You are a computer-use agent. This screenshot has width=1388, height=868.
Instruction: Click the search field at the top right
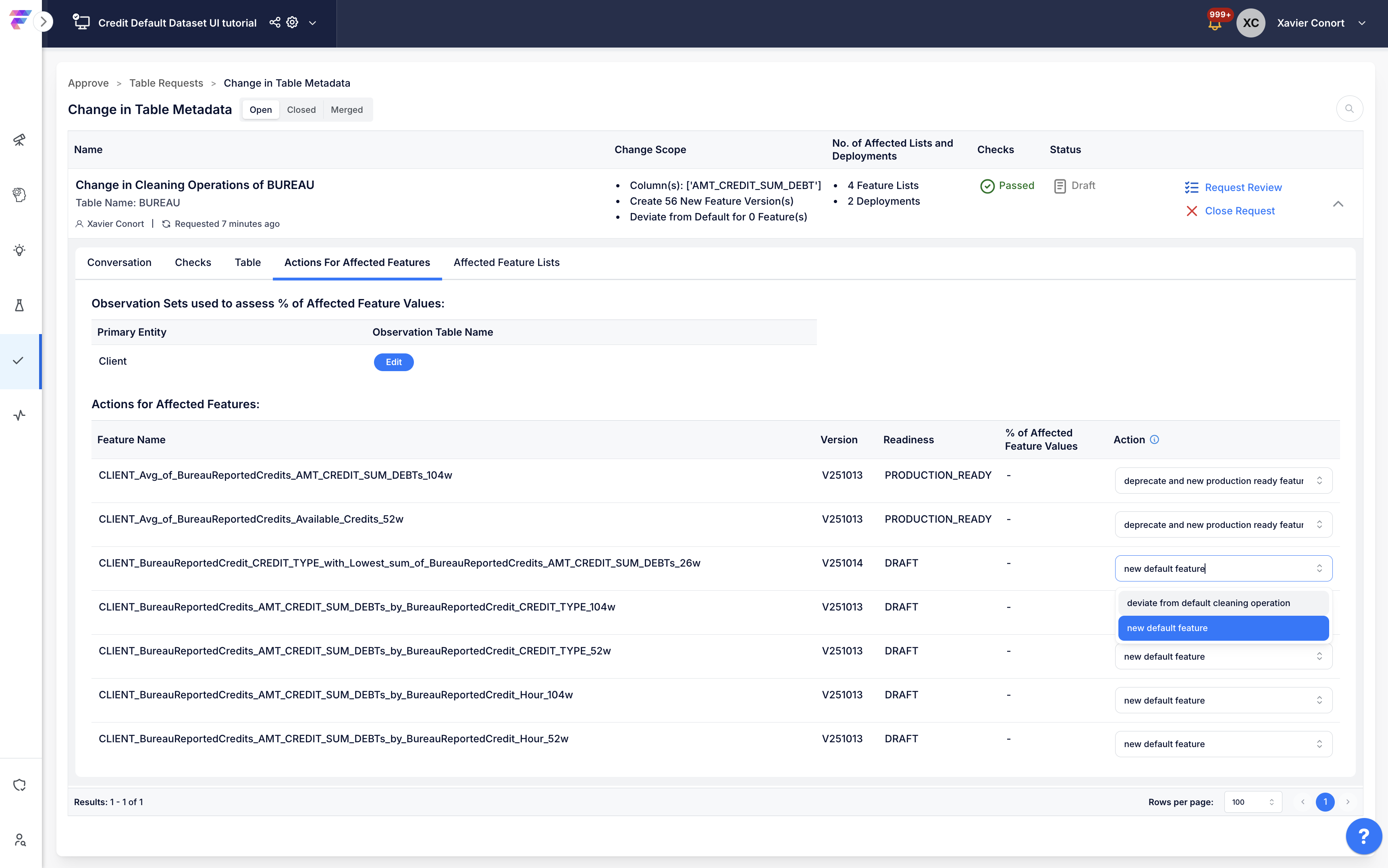(1349, 108)
